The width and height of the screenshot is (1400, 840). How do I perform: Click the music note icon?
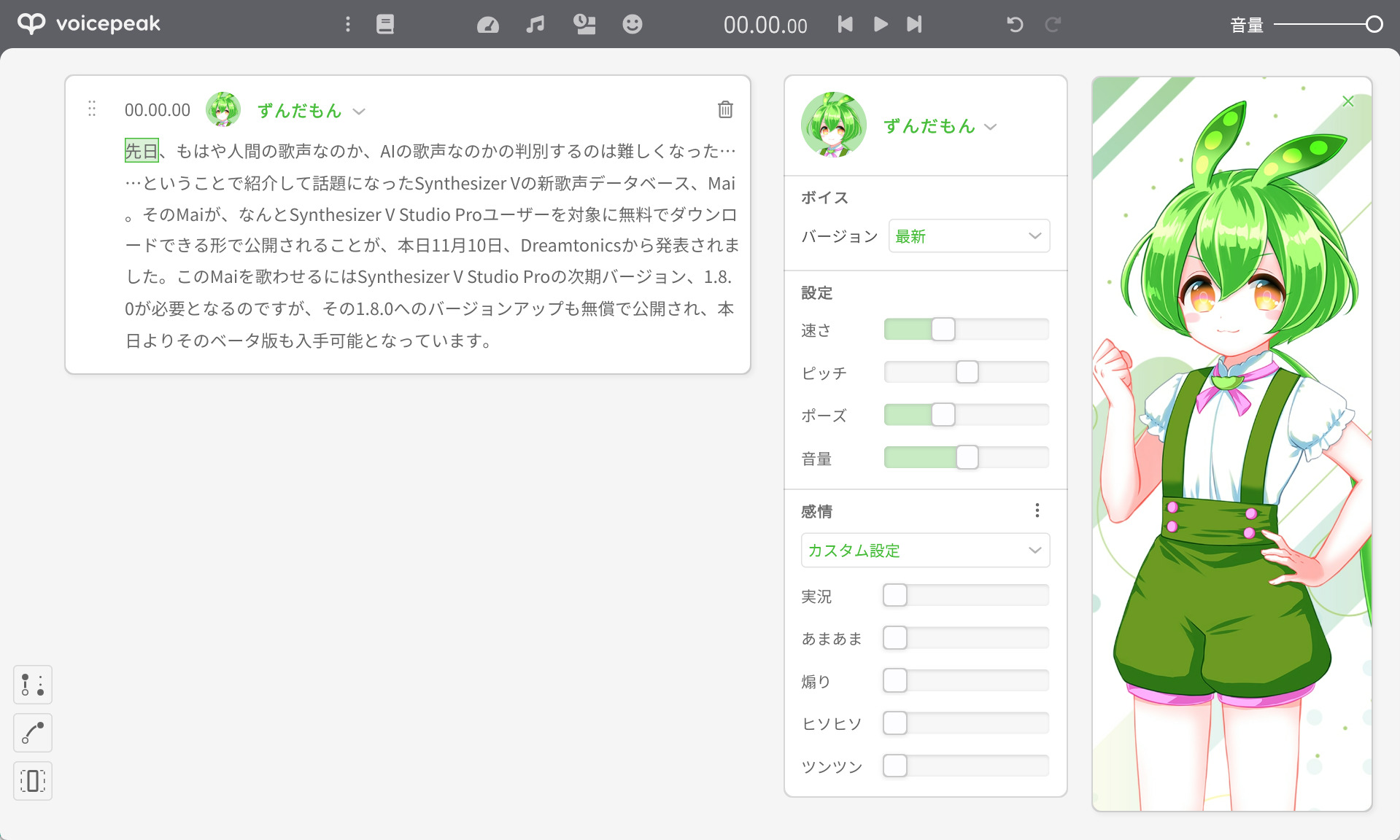coord(535,24)
